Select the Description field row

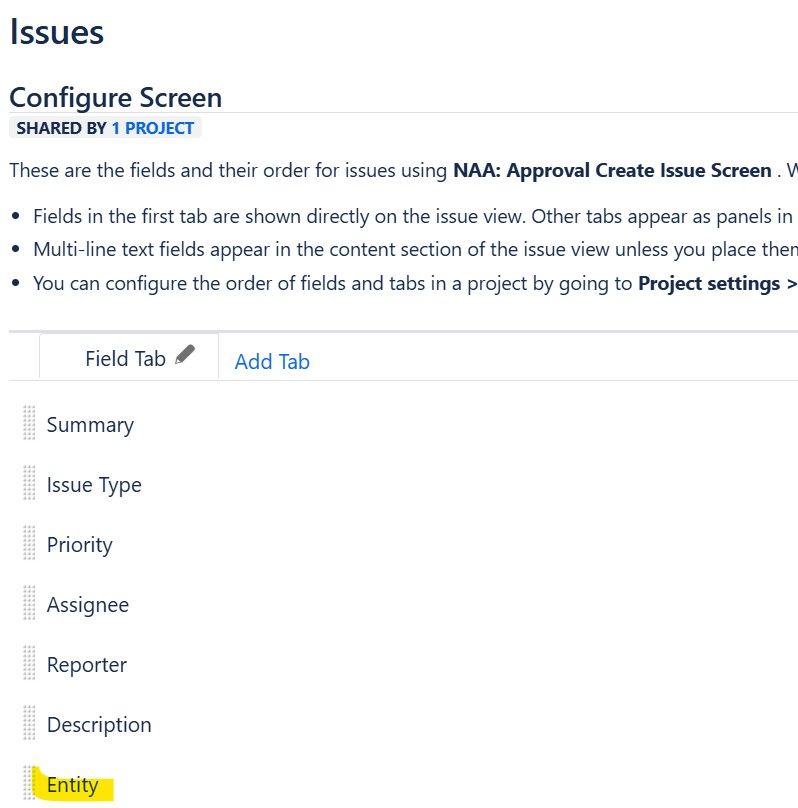pyautogui.click(x=99, y=725)
